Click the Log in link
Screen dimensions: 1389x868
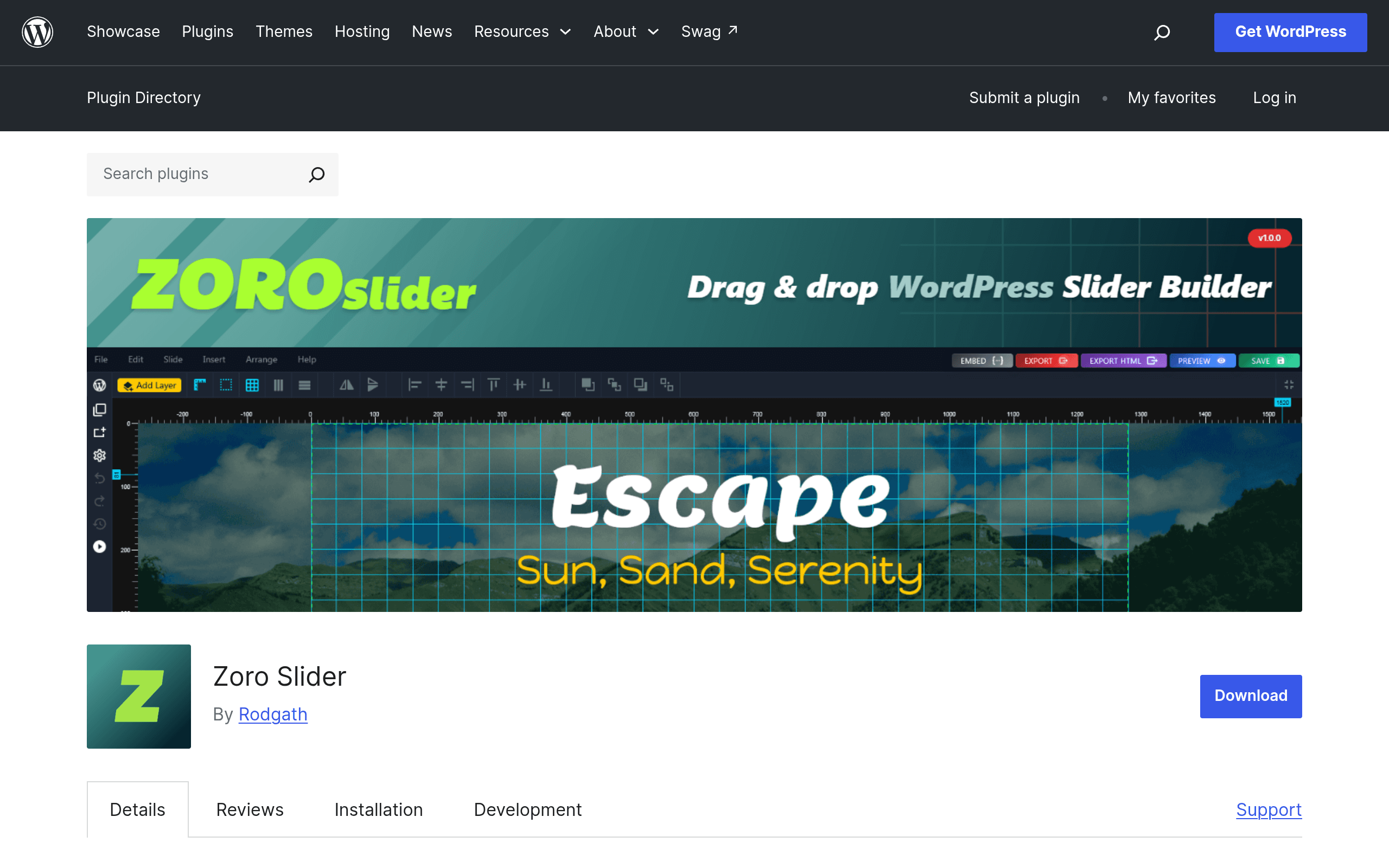tap(1274, 98)
